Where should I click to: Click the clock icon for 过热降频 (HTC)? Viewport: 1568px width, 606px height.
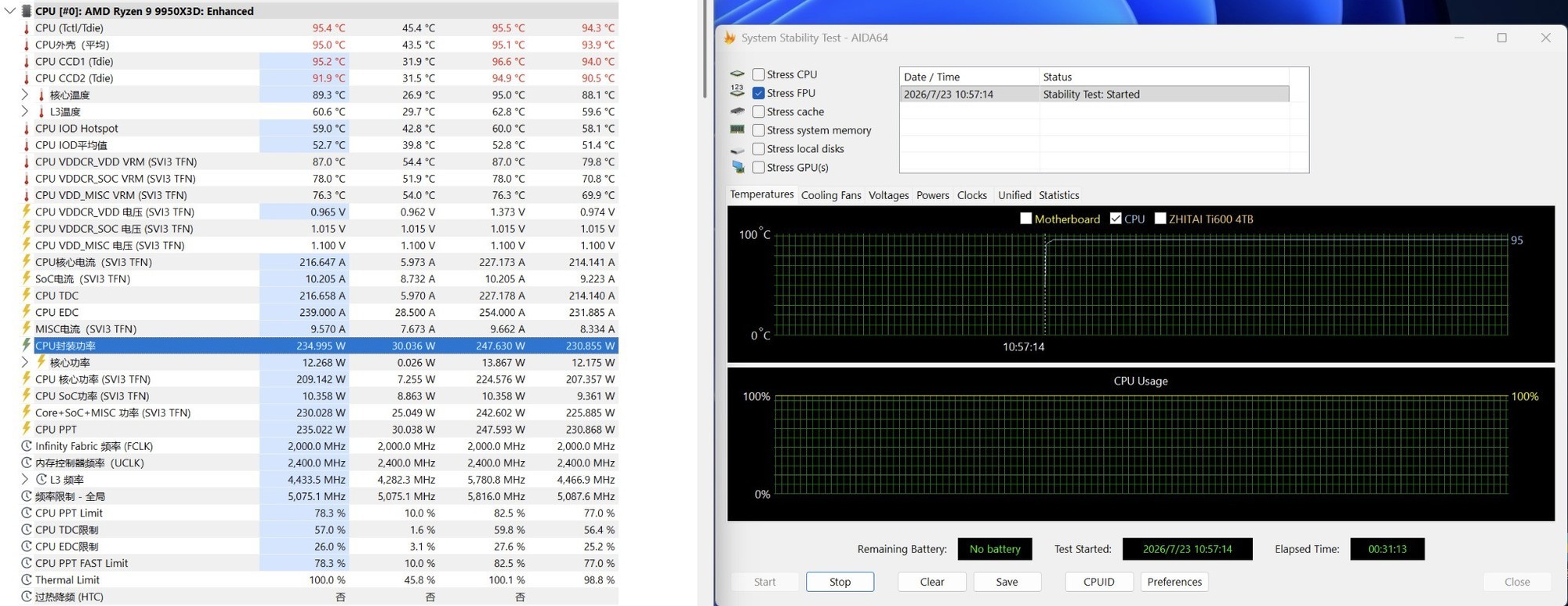pyautogui.click(x=27, y=597)
